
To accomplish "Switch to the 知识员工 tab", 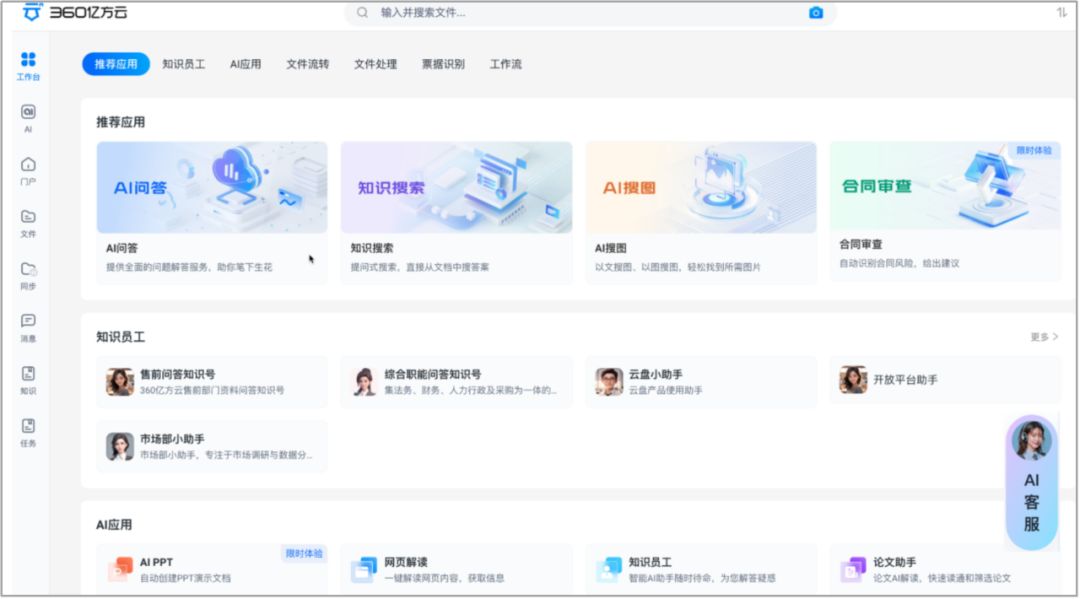I will [184, 64].
